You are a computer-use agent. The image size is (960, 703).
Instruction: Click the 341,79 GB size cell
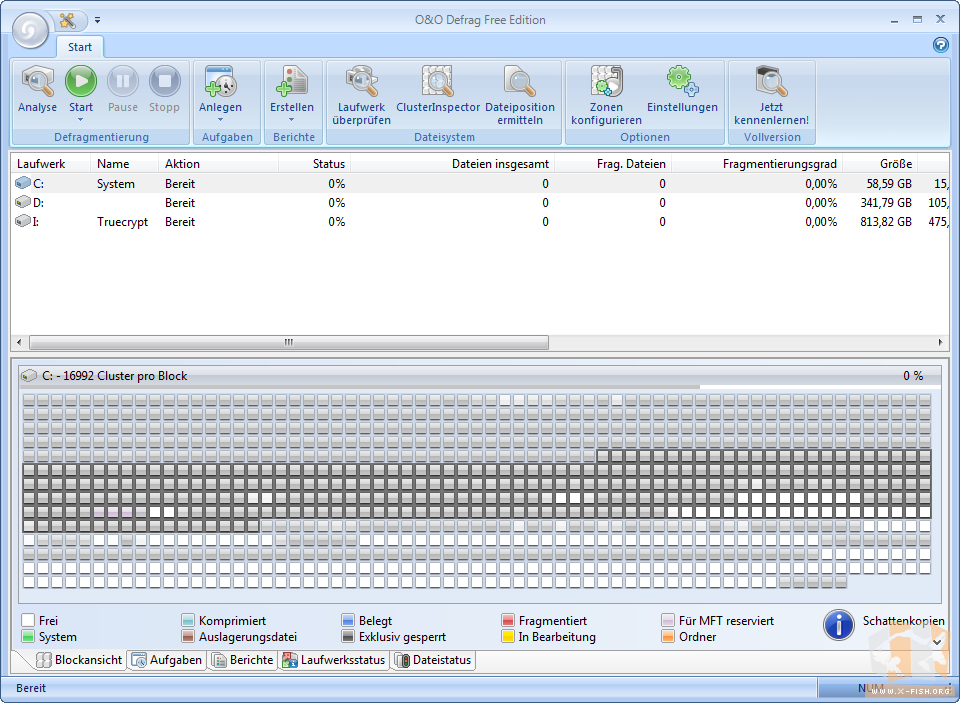(886, 203)
